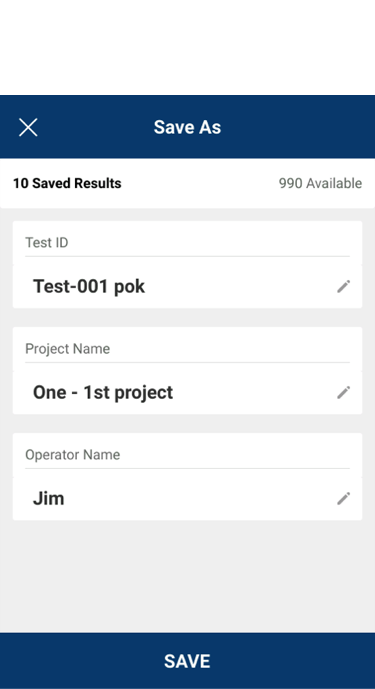Tap the pencil icon beside One - 1st project
The image size is (375, 689).
point(343,392)
